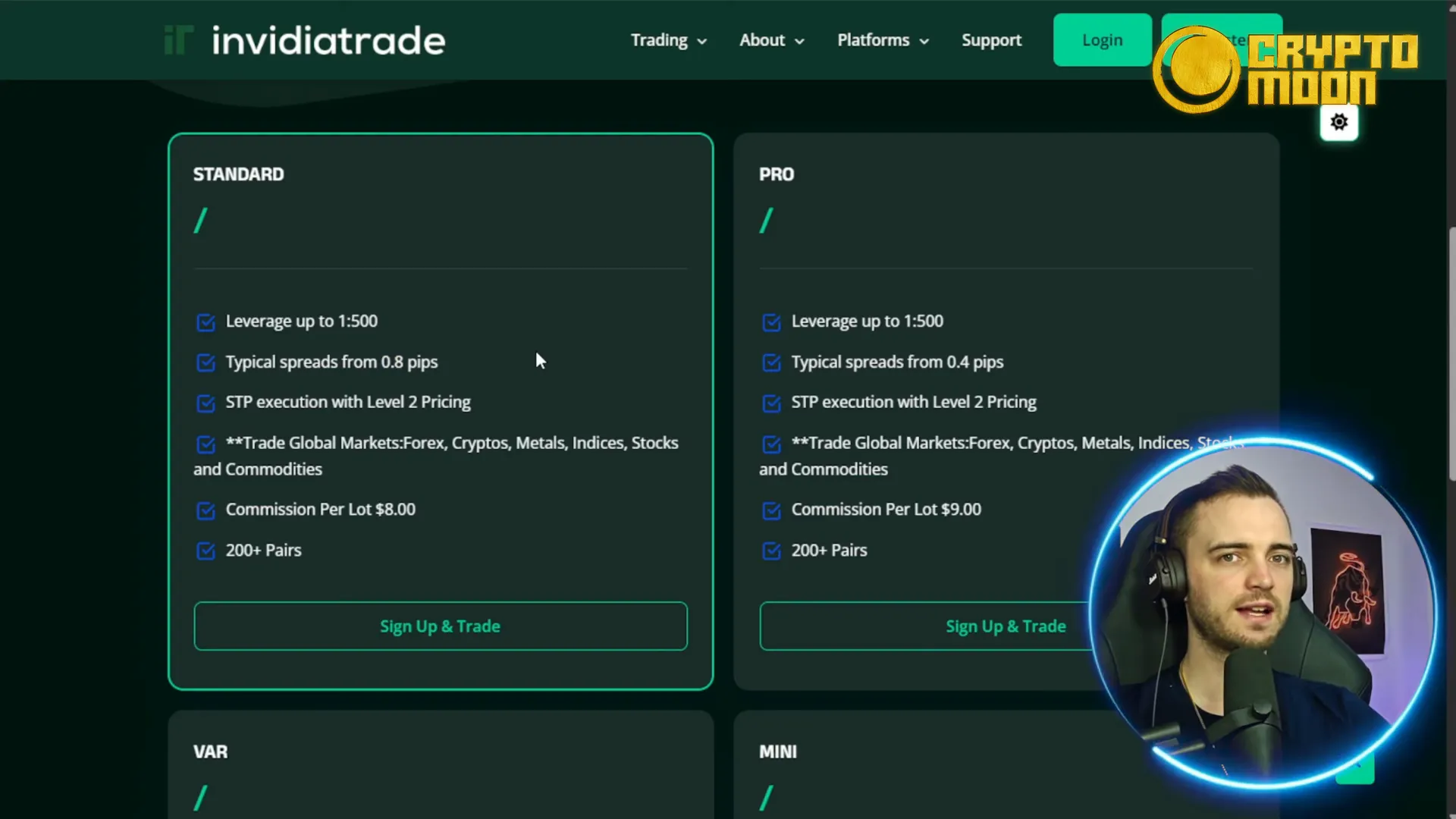Click check icon beside Commission Per Lot $9.00
This screenshot has width=1456, height=819.
(771, 510)
